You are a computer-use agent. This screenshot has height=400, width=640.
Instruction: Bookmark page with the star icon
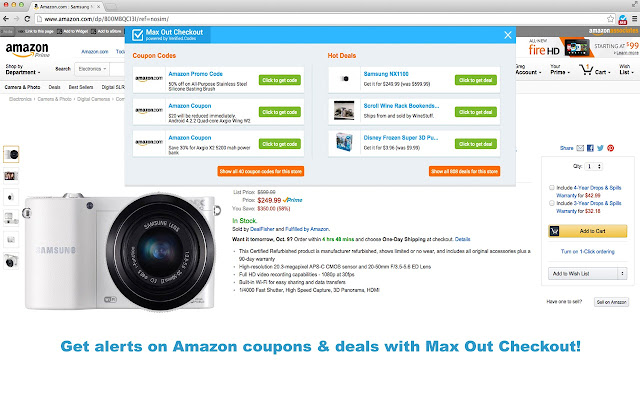610,19
